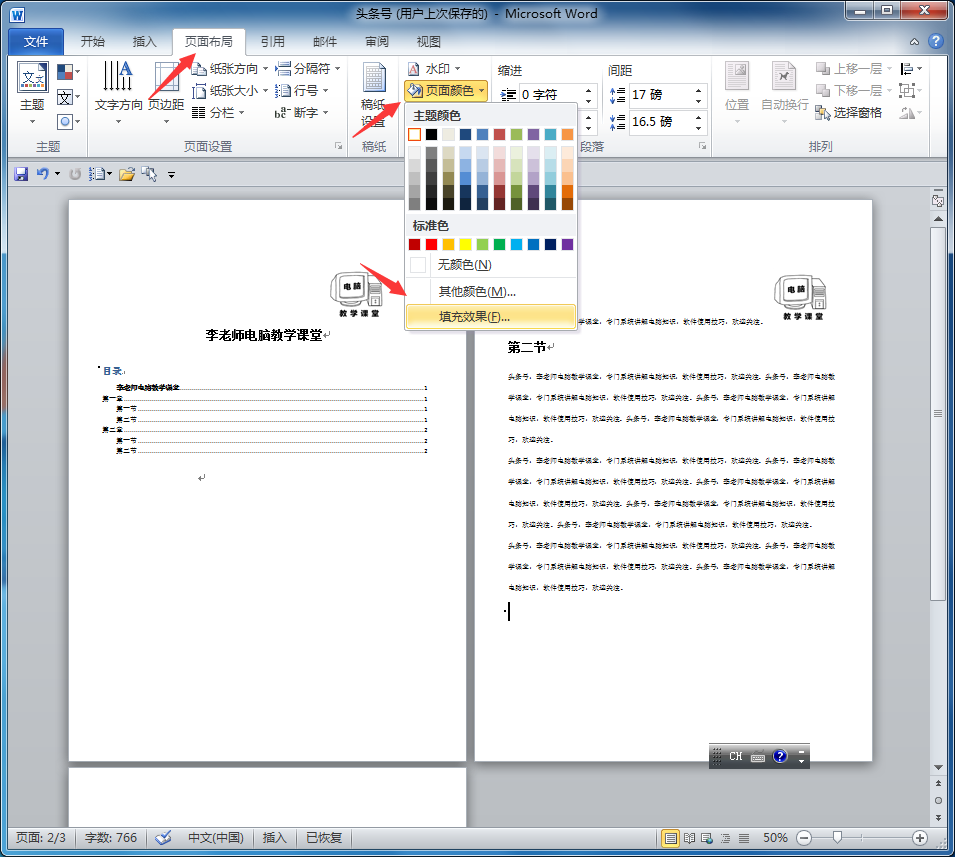Switch to full screen reading view
This screenshot has height=857, width=955.
688,838
